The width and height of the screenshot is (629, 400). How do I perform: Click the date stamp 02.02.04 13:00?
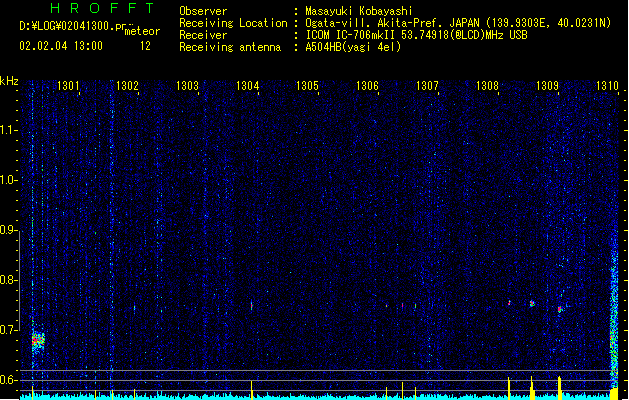(61, 46)
